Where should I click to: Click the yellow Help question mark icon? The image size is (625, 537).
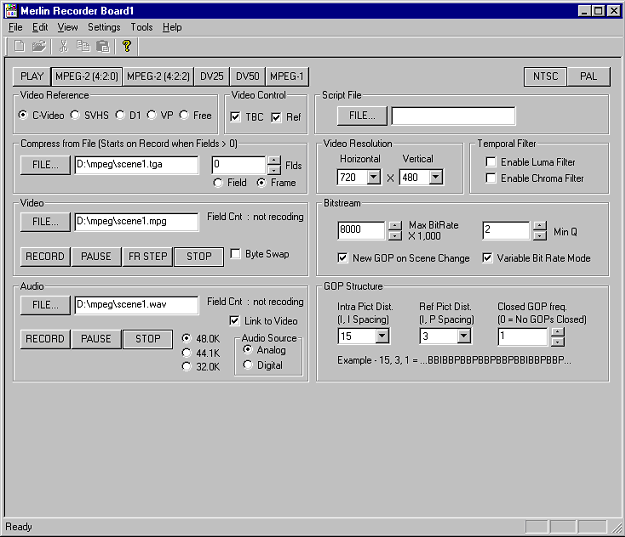(127, 46)
